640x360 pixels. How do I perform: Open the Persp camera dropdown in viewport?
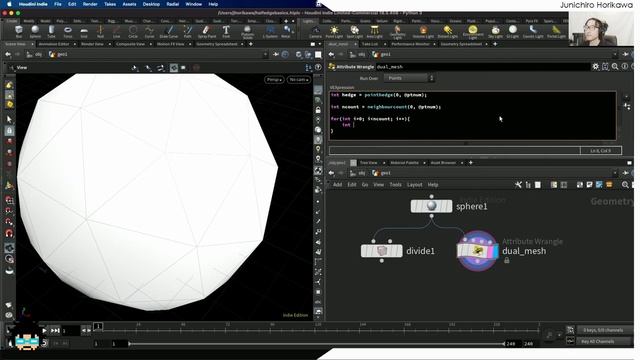274,80
